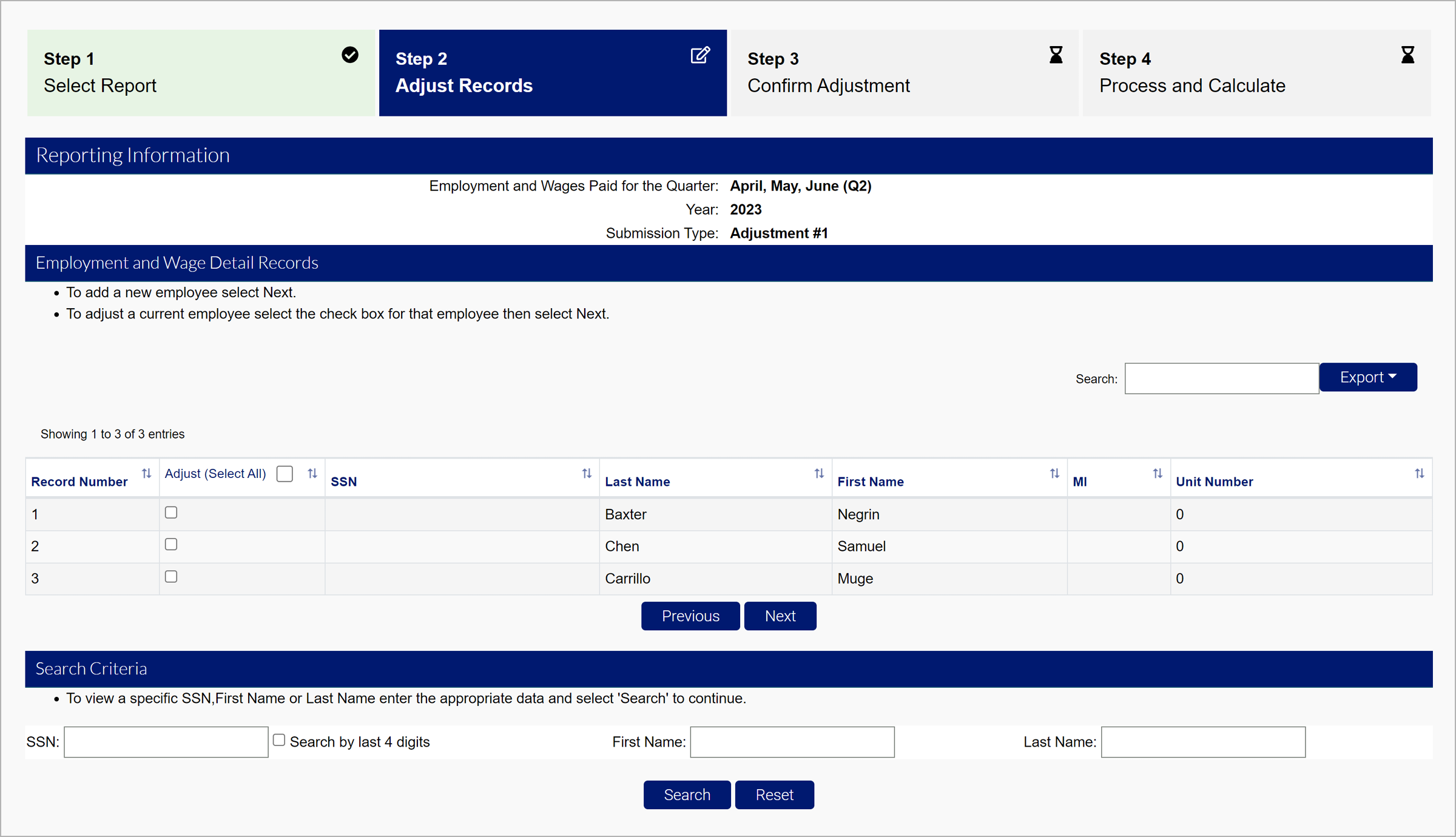The image size is (1456, 837).
Task: Sort by Unit Number arrows icon
Action: click(x=1419, y=474)
